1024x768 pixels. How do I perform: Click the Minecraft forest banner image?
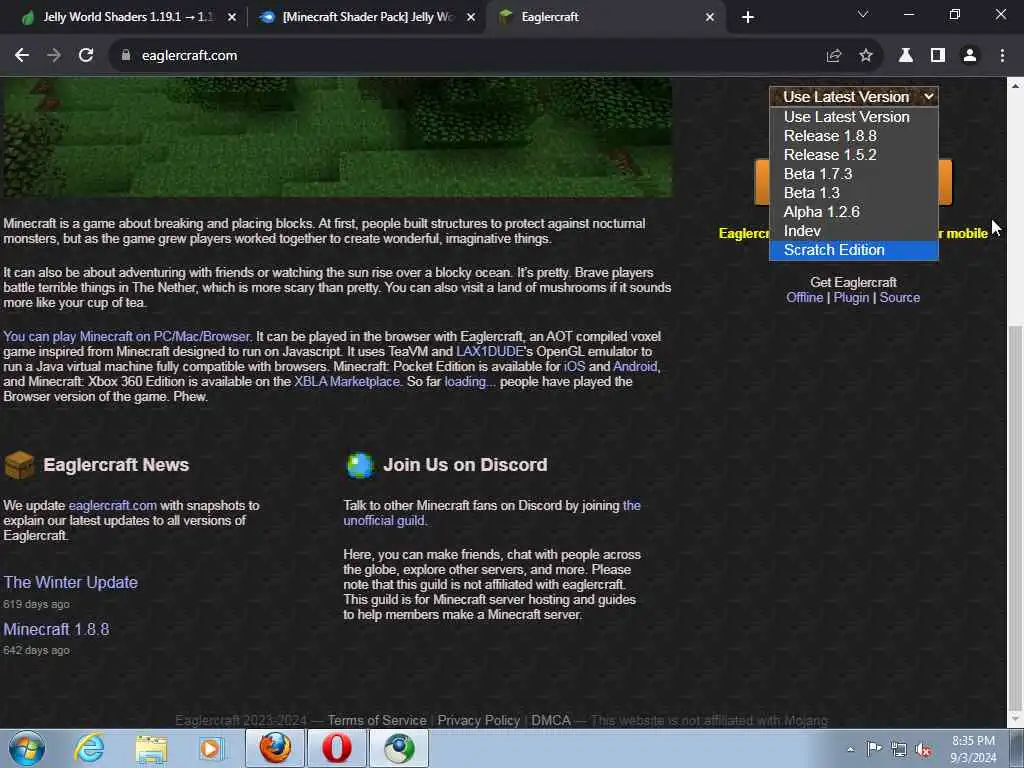tap(338, 137)
